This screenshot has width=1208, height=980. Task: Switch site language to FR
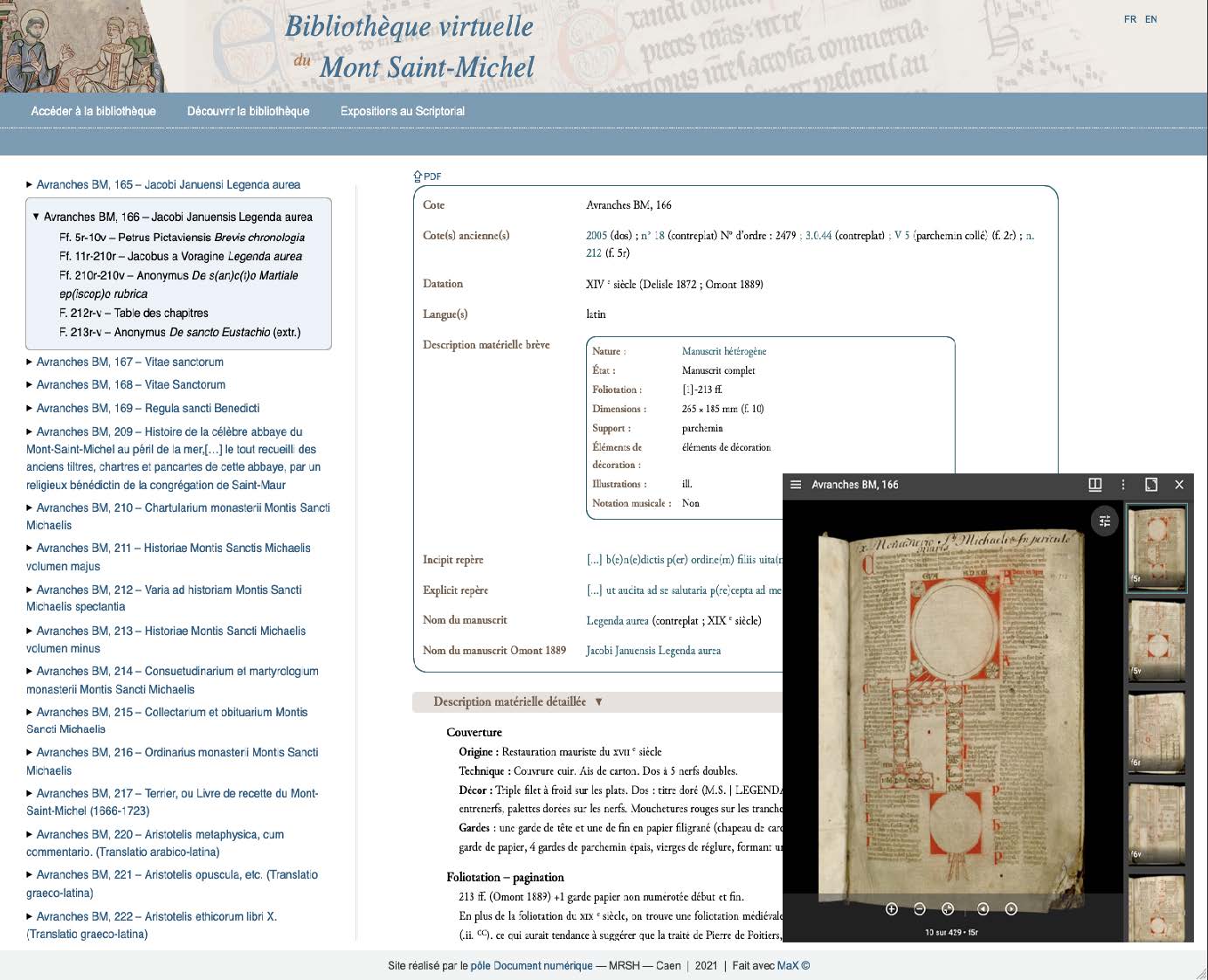1130,19
